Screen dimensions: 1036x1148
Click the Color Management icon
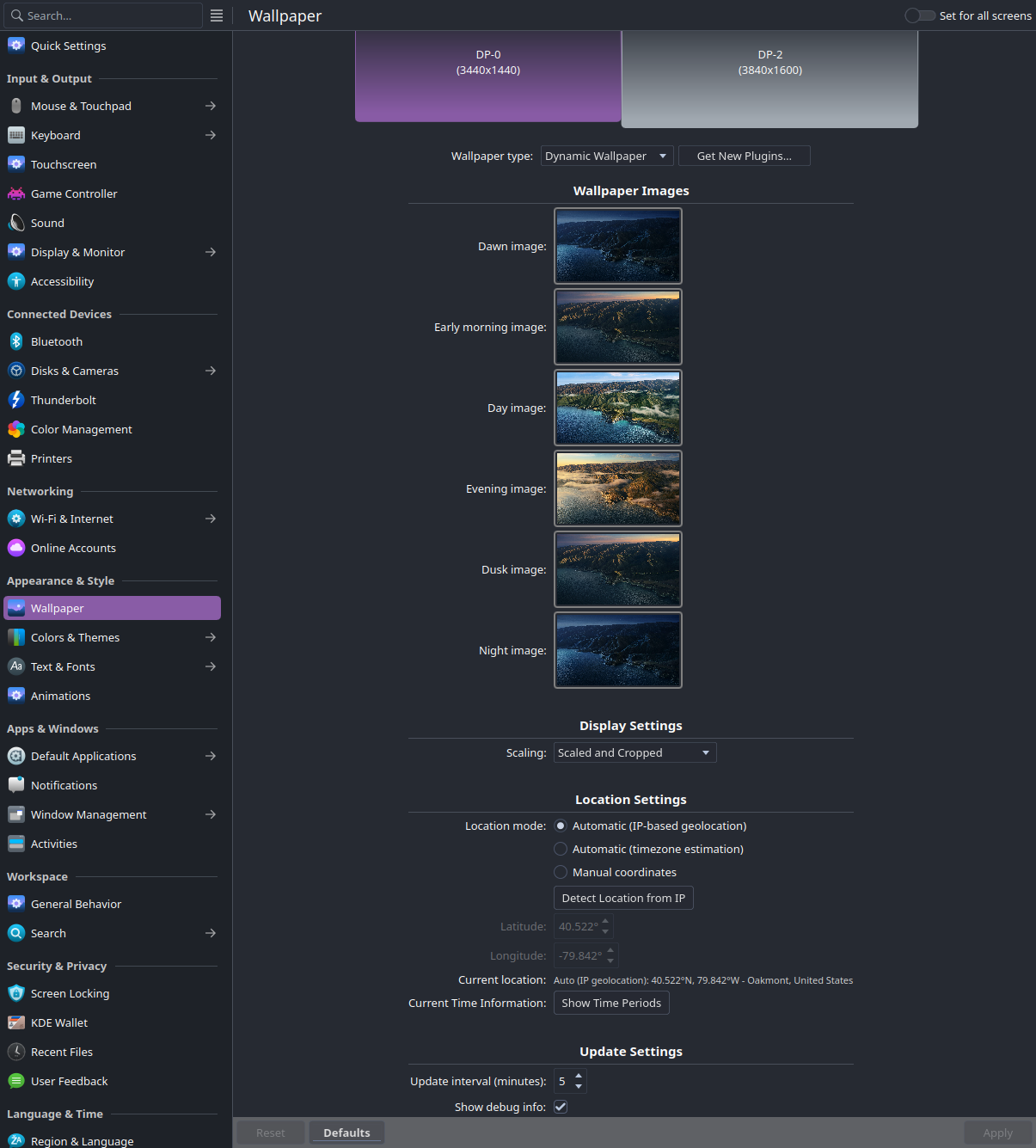point(16,429)
